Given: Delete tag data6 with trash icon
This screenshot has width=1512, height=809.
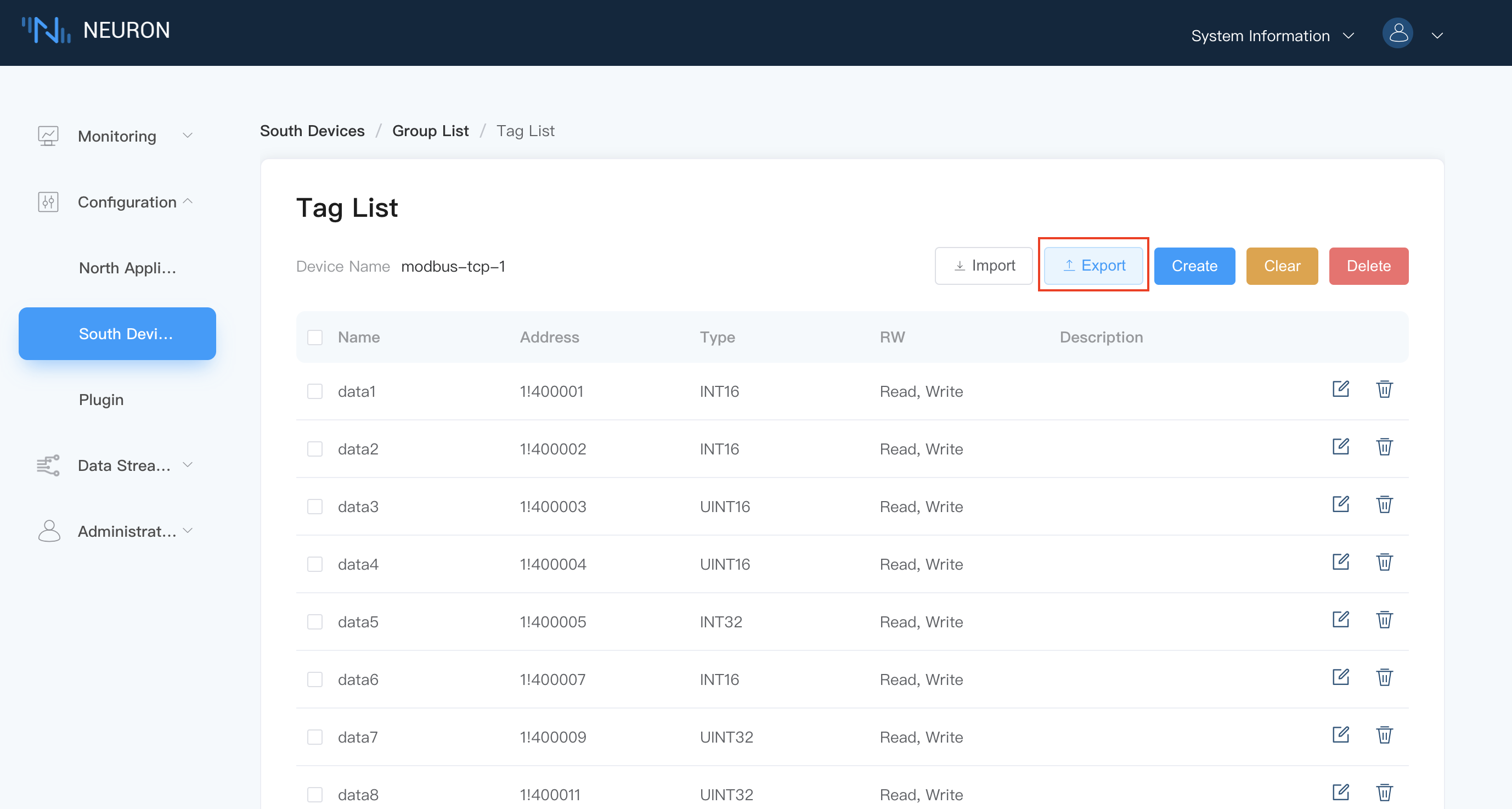Looking at the screenshot, I should [1384, 677].
